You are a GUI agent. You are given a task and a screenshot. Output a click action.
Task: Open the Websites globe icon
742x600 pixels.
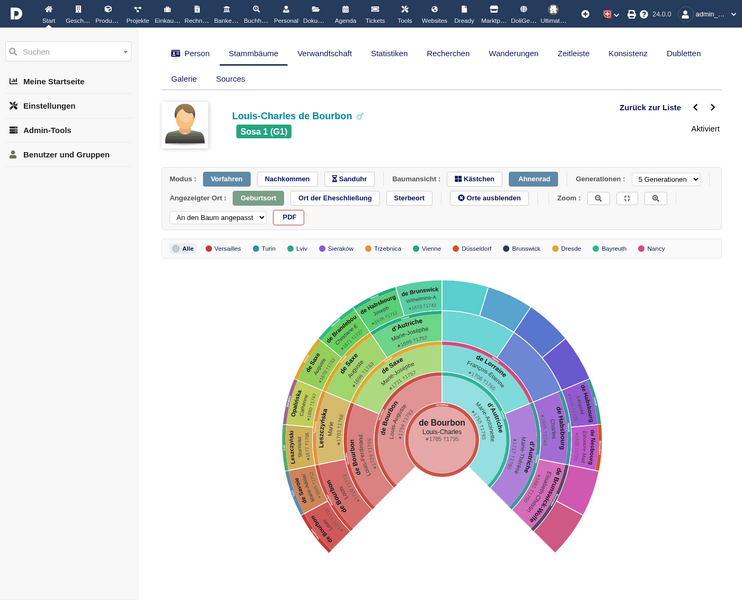434,9
